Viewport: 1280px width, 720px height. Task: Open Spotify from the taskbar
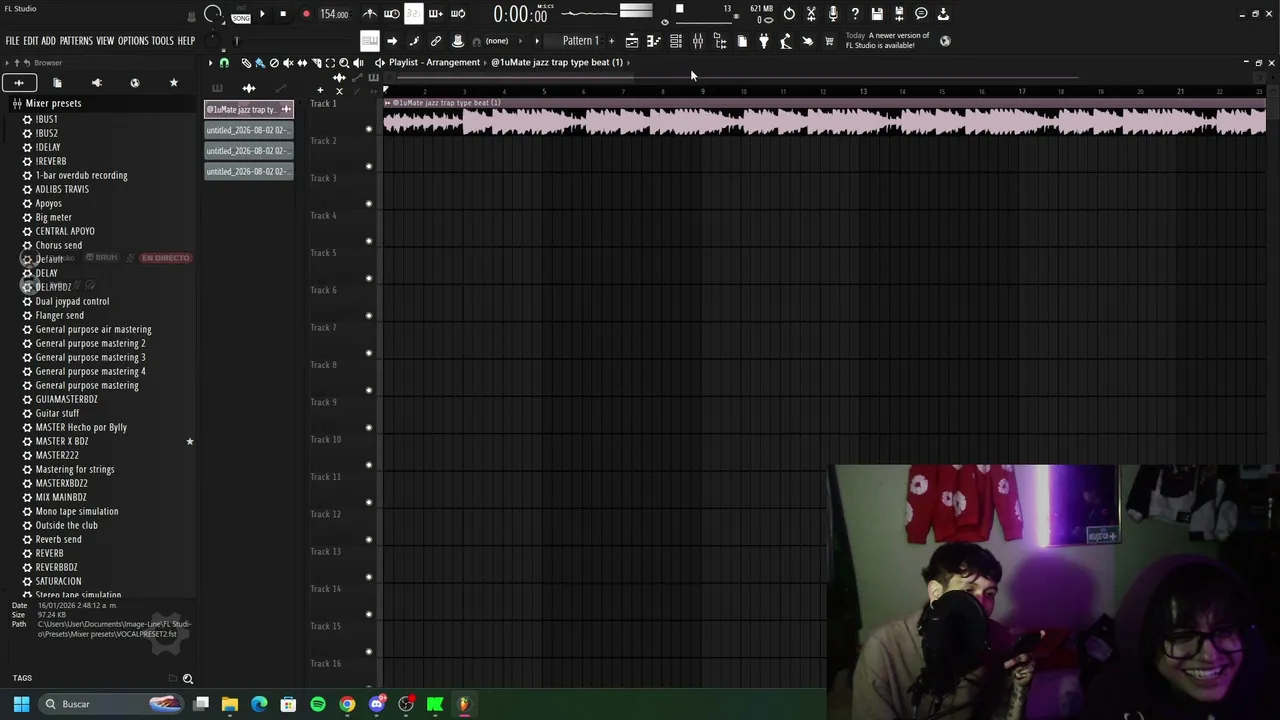tap(318, 704)
